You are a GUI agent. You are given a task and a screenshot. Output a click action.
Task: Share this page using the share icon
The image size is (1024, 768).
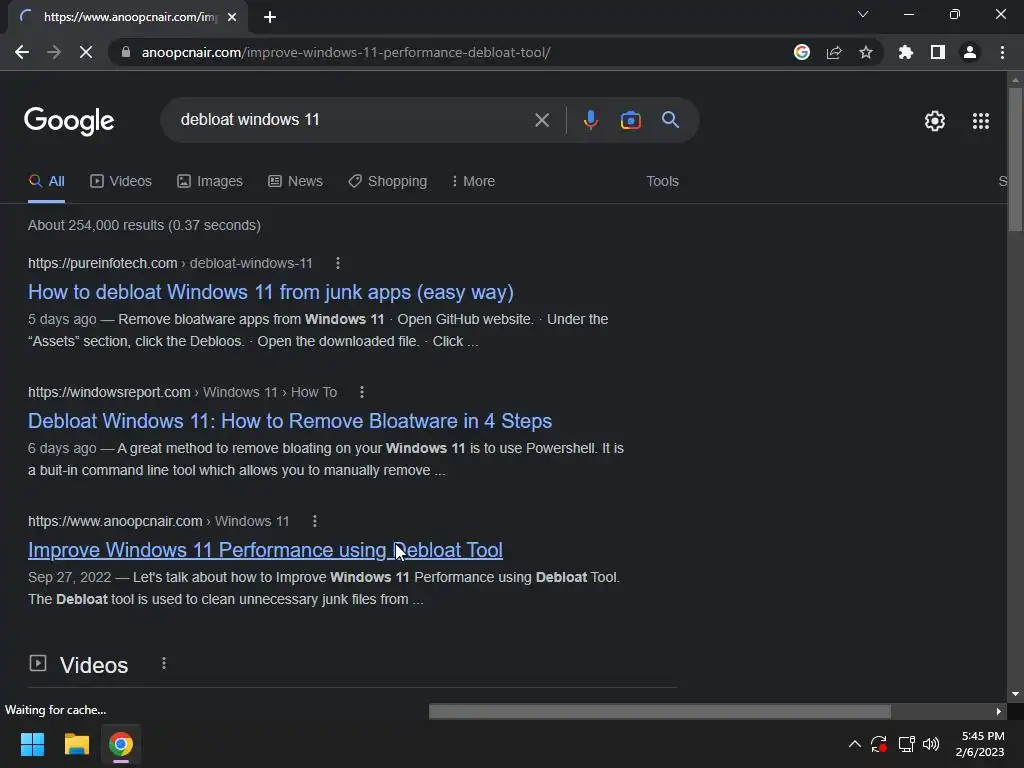coord(834,52)
